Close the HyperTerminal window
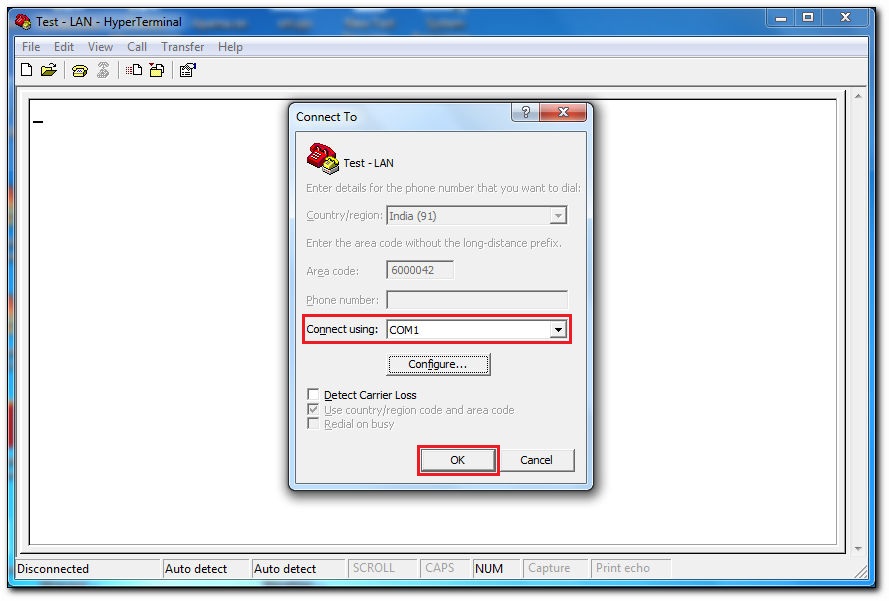Screen dimensions: 889x601 pyautogui.click(x=845, y=18)
